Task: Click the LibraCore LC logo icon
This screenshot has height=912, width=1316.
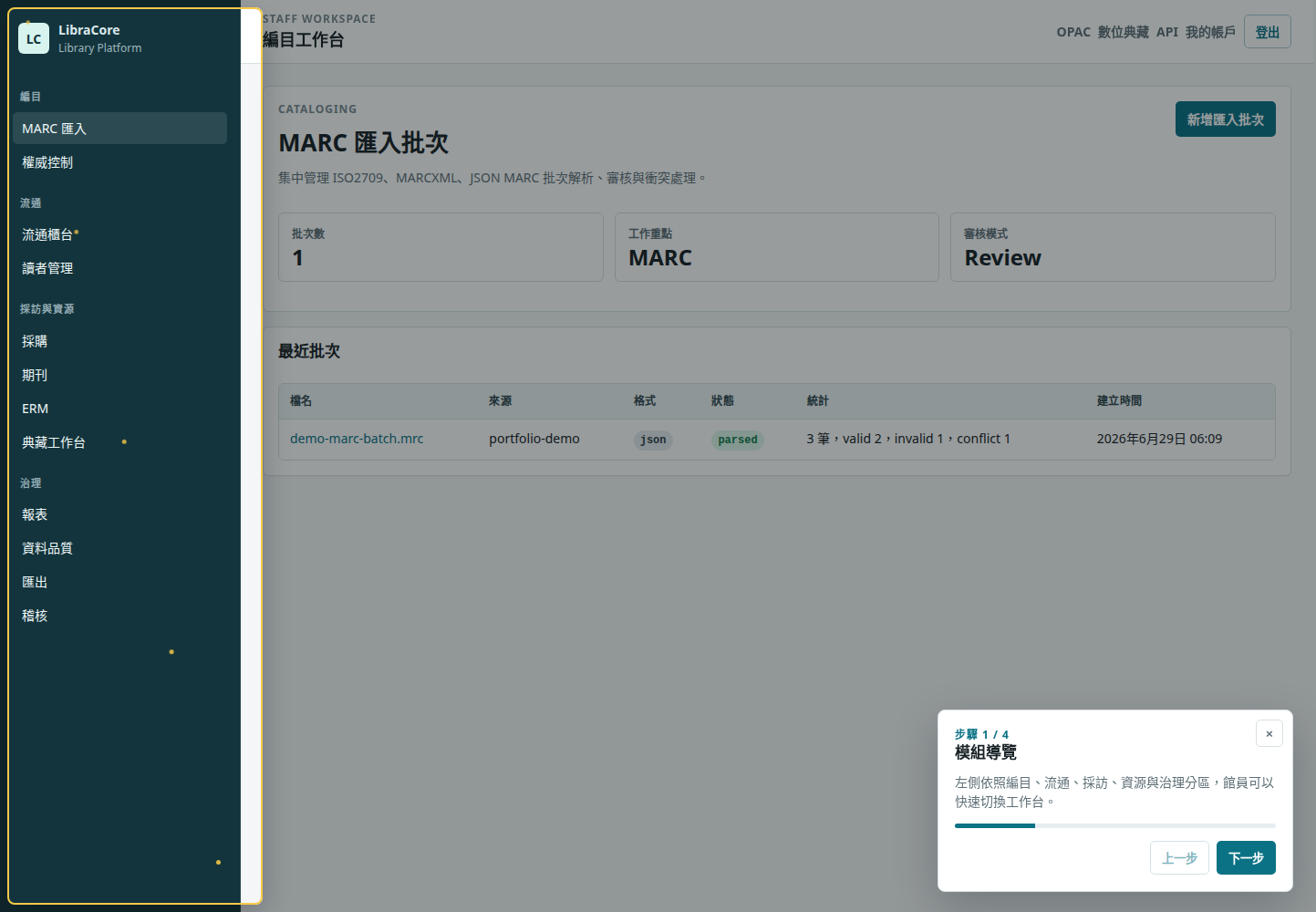Action: point(34,38)
